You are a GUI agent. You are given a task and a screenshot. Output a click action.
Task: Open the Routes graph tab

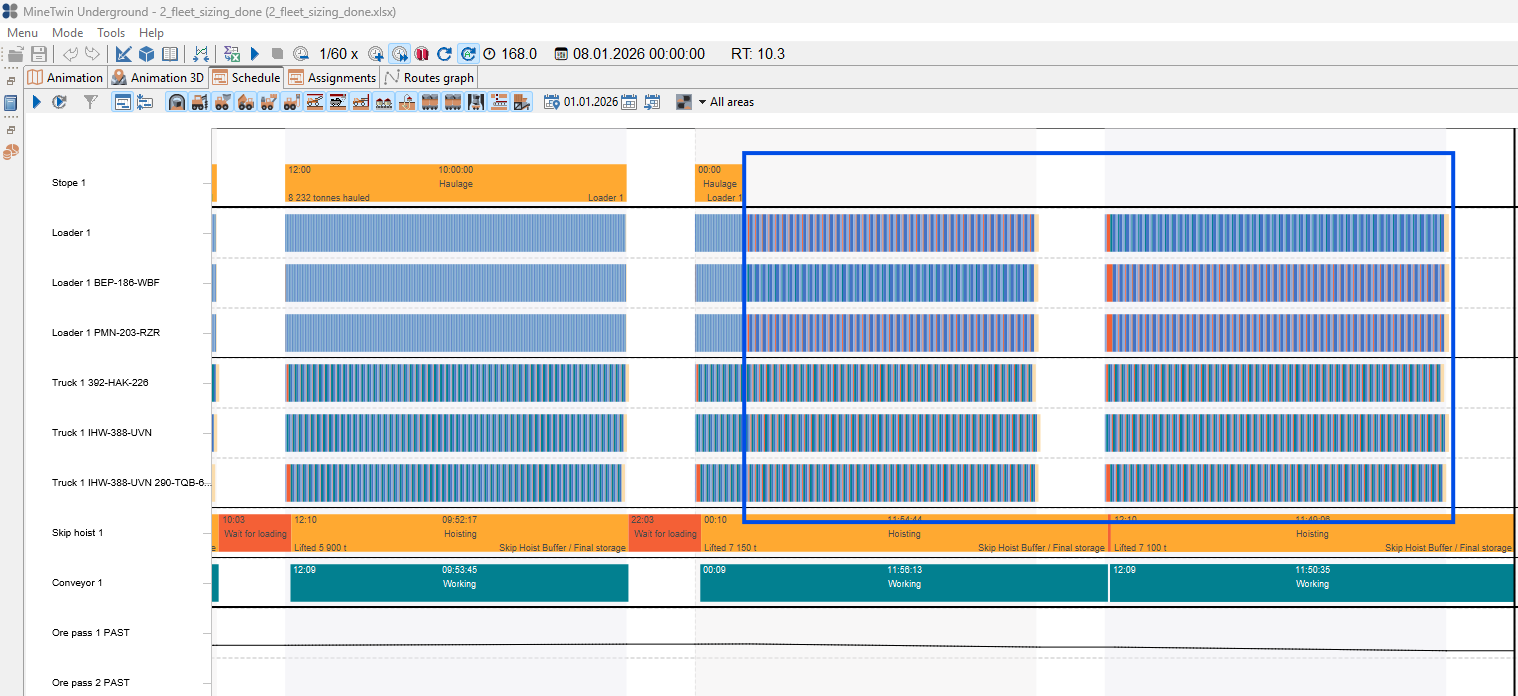coord(429,77)
